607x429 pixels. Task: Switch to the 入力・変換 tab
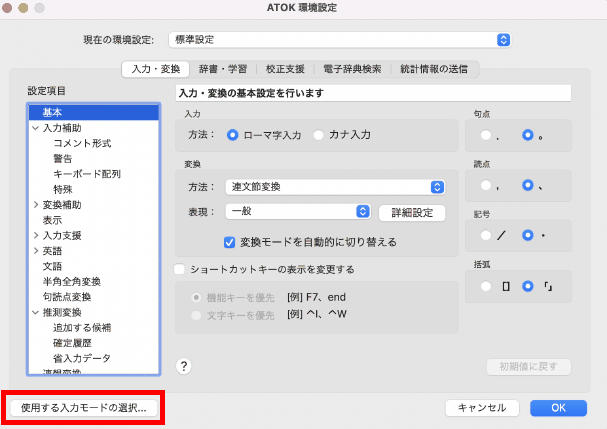pyautogui.click(x=156, y=69)
